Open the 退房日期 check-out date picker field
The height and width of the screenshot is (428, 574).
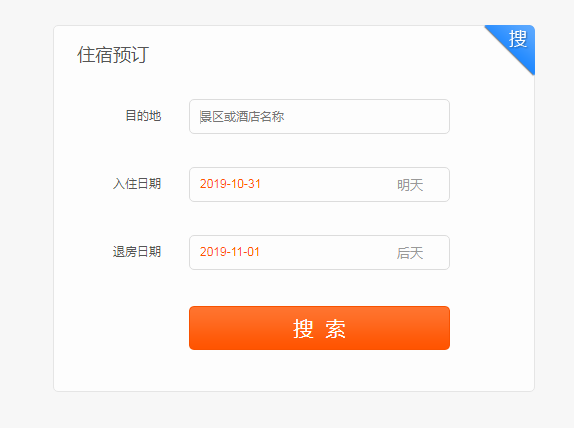319,253
